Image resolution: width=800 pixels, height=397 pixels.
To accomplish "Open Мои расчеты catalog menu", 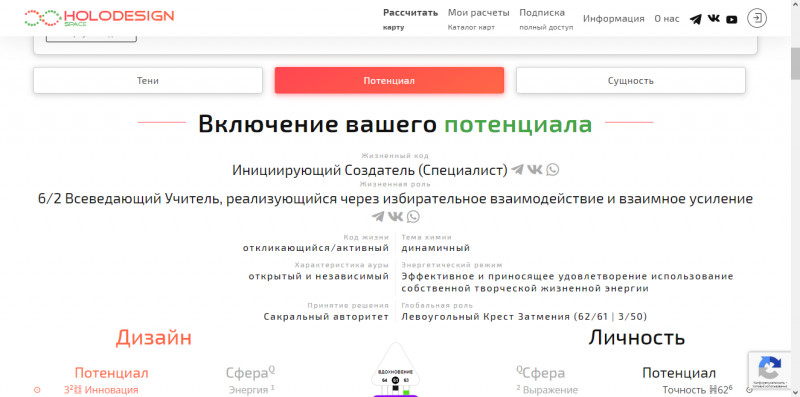I will (479, 19).
